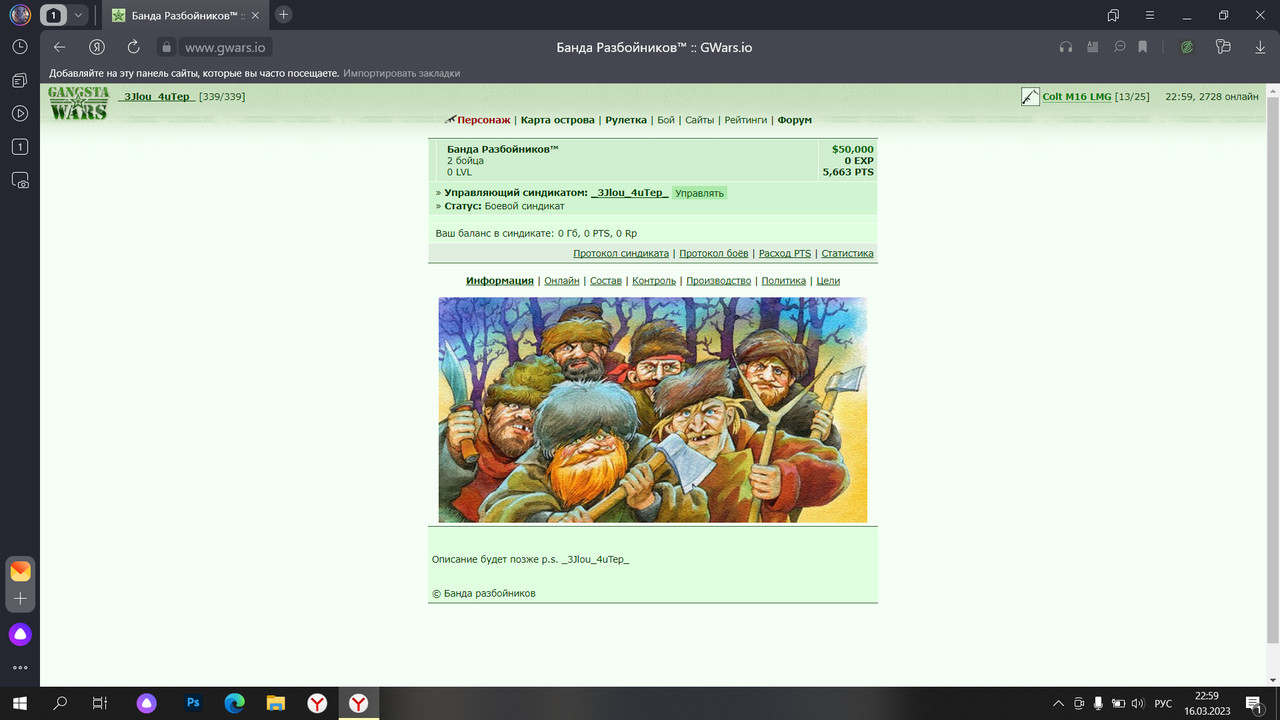Screen dimensions: 1280x720
Task: Add page bookmark with the bookmark icon
Action: 1142,47
